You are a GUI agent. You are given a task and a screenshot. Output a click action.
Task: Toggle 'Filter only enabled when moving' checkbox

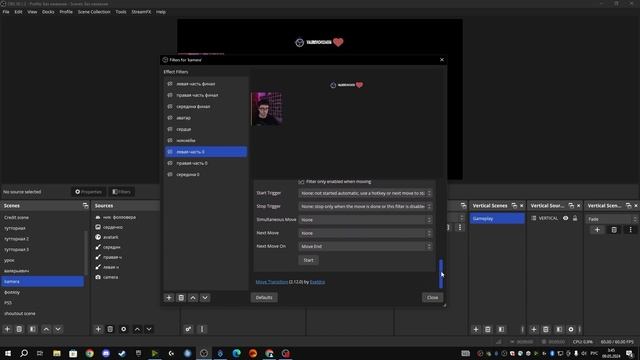301,182
